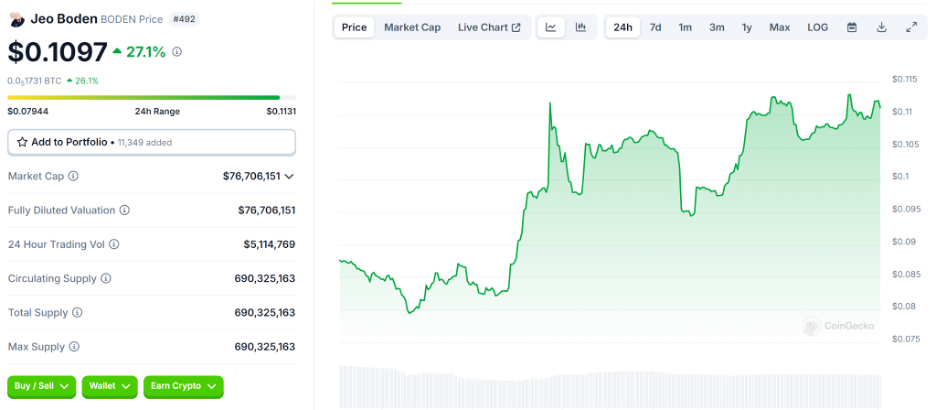Open the Earn Crypto dropdown
Screen dimensions: 936x410
183,386
